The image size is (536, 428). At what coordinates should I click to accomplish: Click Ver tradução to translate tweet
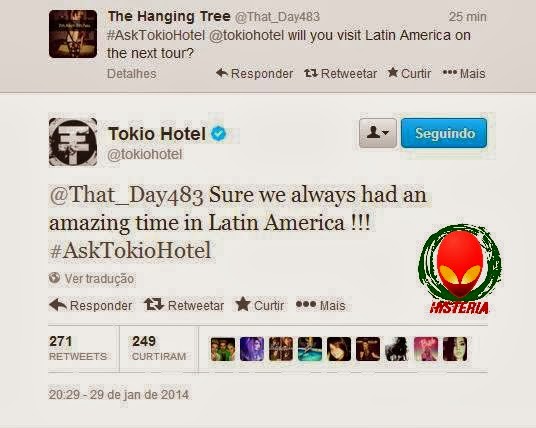coord(91,278)
